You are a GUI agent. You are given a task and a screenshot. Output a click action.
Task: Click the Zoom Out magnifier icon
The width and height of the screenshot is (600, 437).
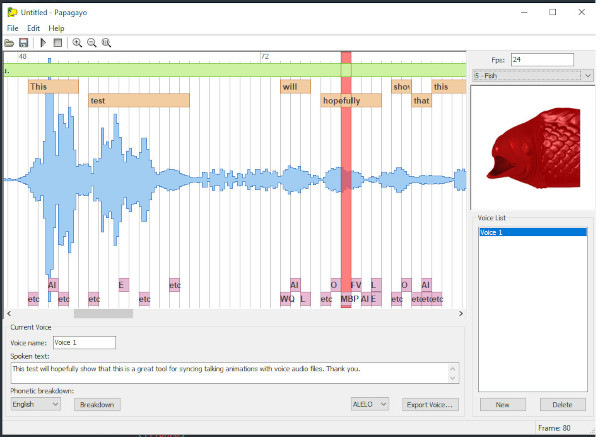pos(91,43)
